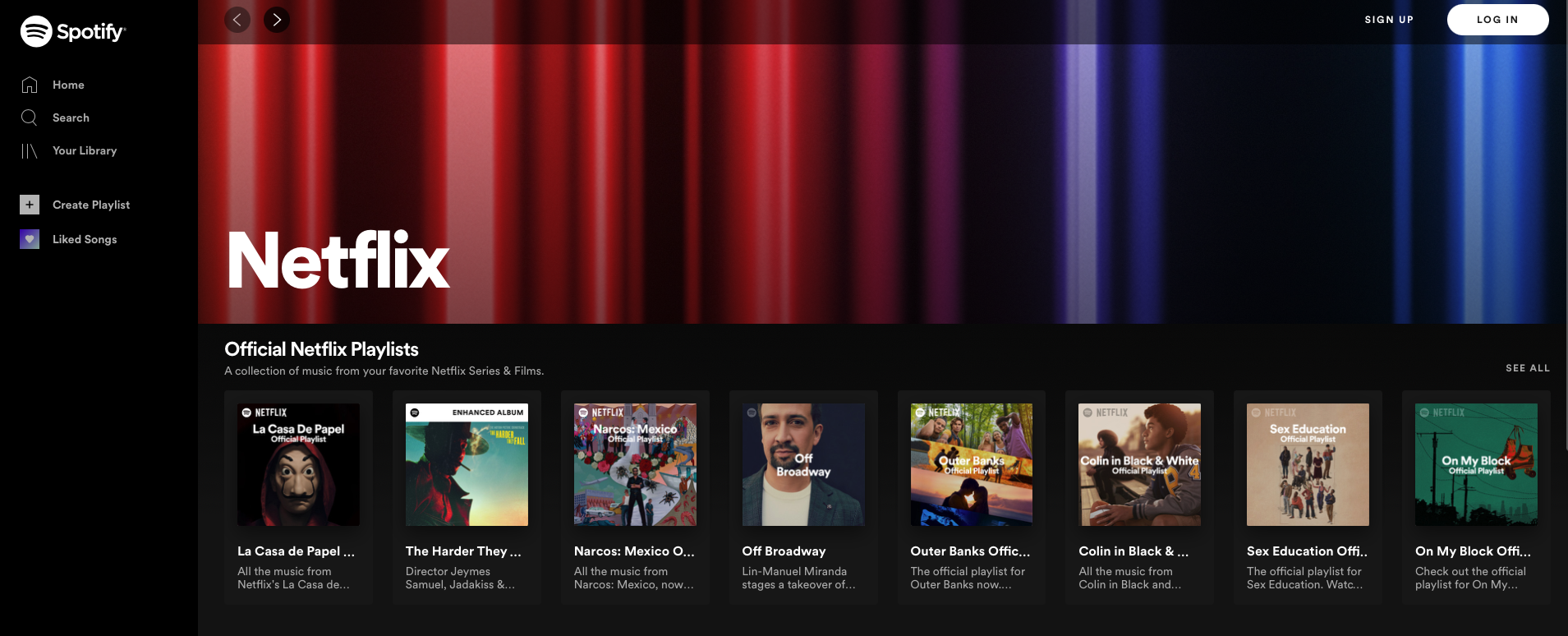The width and height of the screenshot is (1568, 636).
Task: Open the Narcos: Mexico playlist cover
Action: (635, 464)
